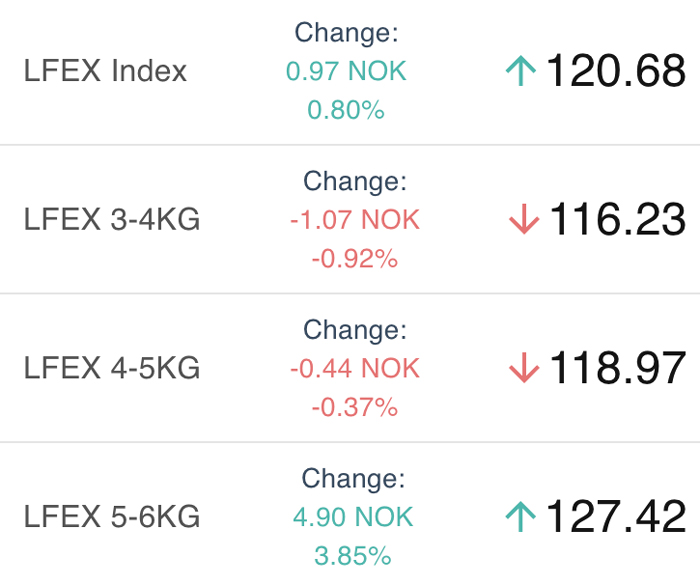
Task: Select the LFEX 3-4KG label
Action: pos(112,219)
